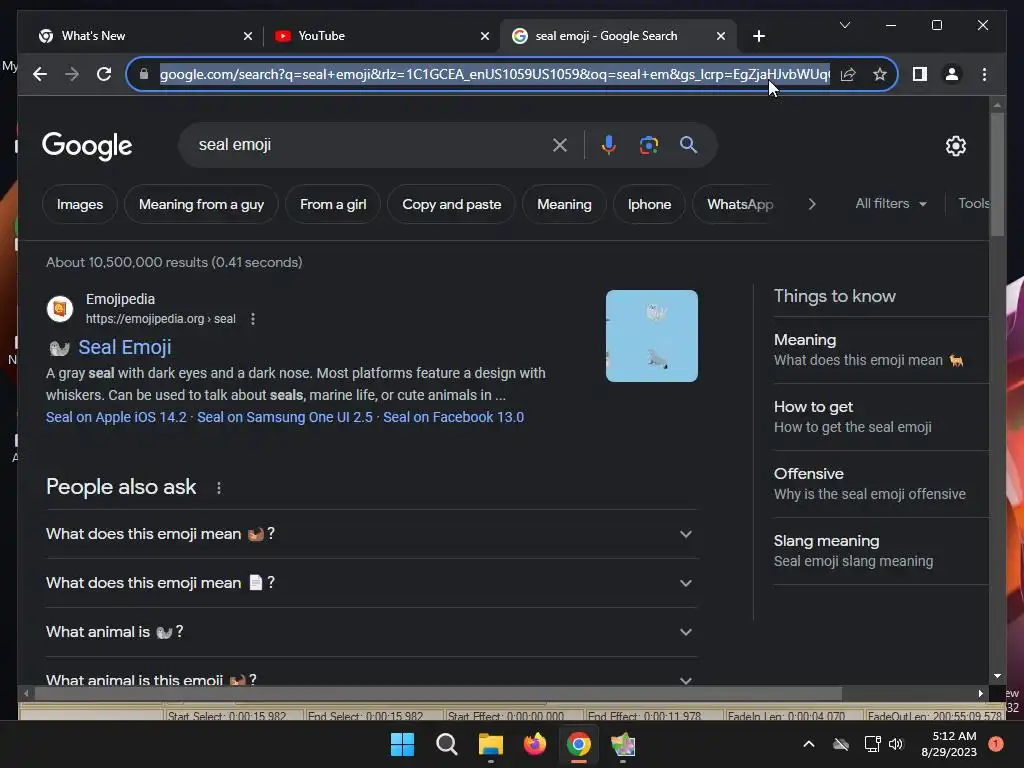
Task: Start voice search with the microphone icon
Action: 609,145
